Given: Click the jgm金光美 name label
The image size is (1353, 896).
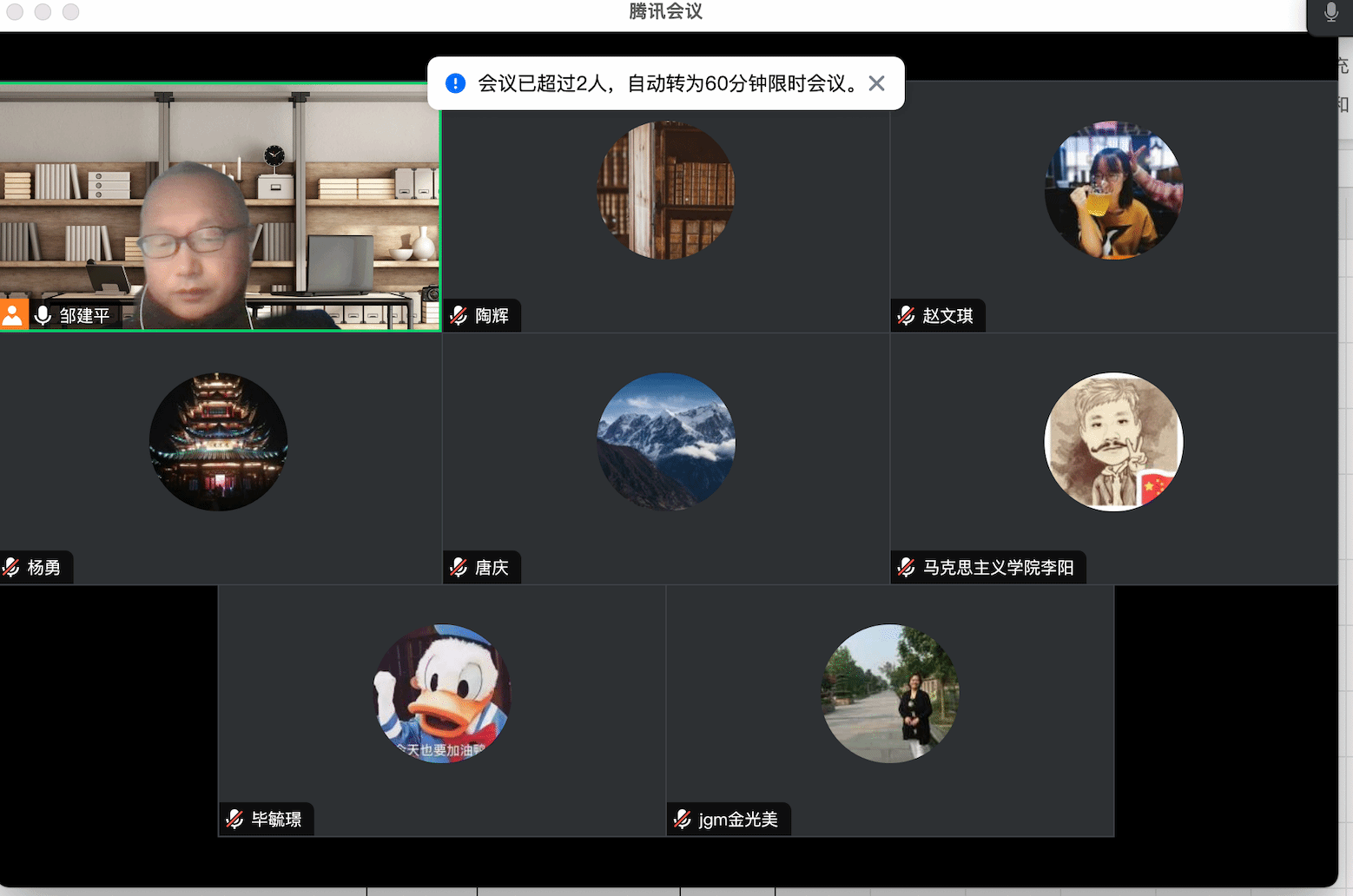Looking at the screenshot, I should 738,820.
